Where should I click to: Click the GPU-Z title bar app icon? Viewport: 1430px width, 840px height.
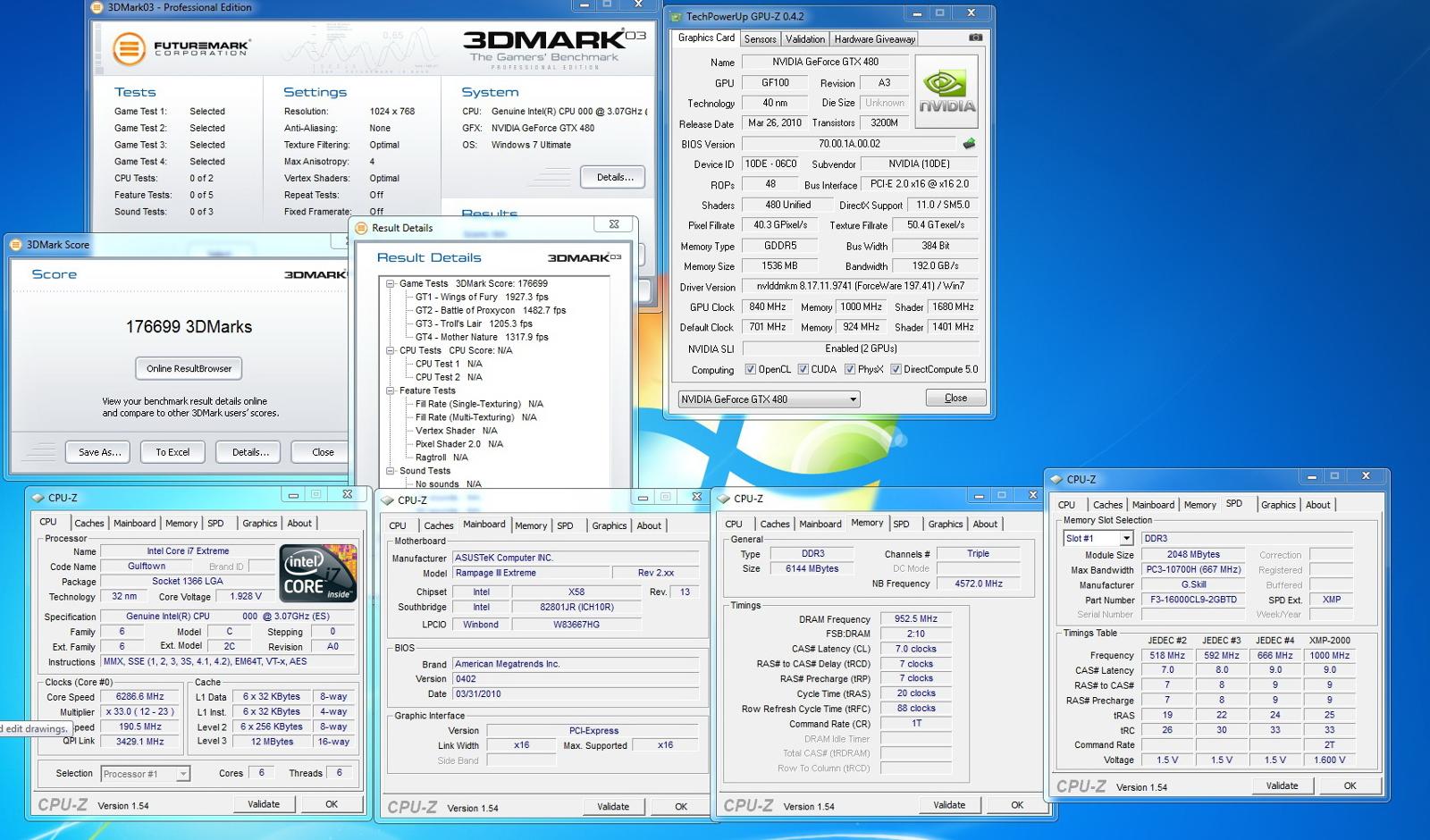tap(677, 16)
